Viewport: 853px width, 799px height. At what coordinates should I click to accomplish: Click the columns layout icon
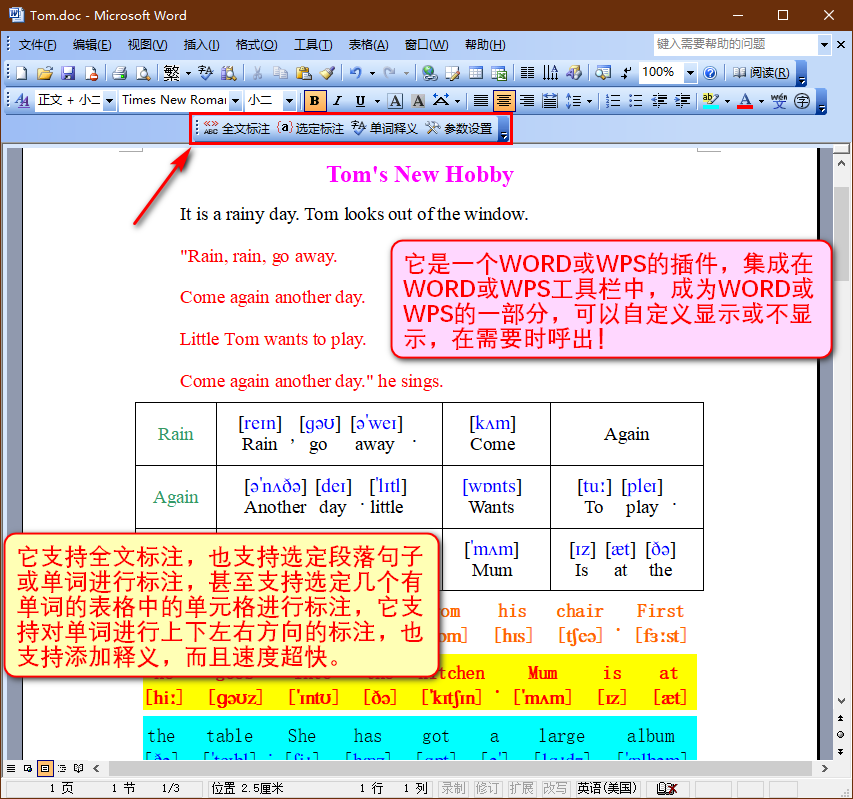pos(527,73)
